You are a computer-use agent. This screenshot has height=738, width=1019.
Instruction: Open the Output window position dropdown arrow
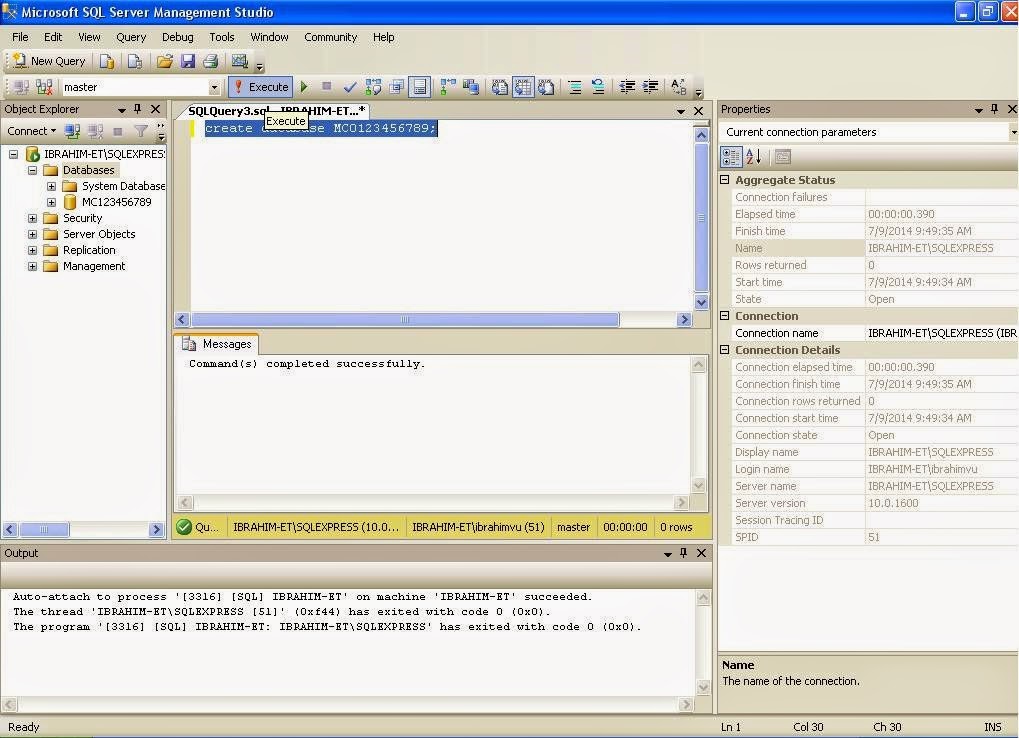[667, 554]
